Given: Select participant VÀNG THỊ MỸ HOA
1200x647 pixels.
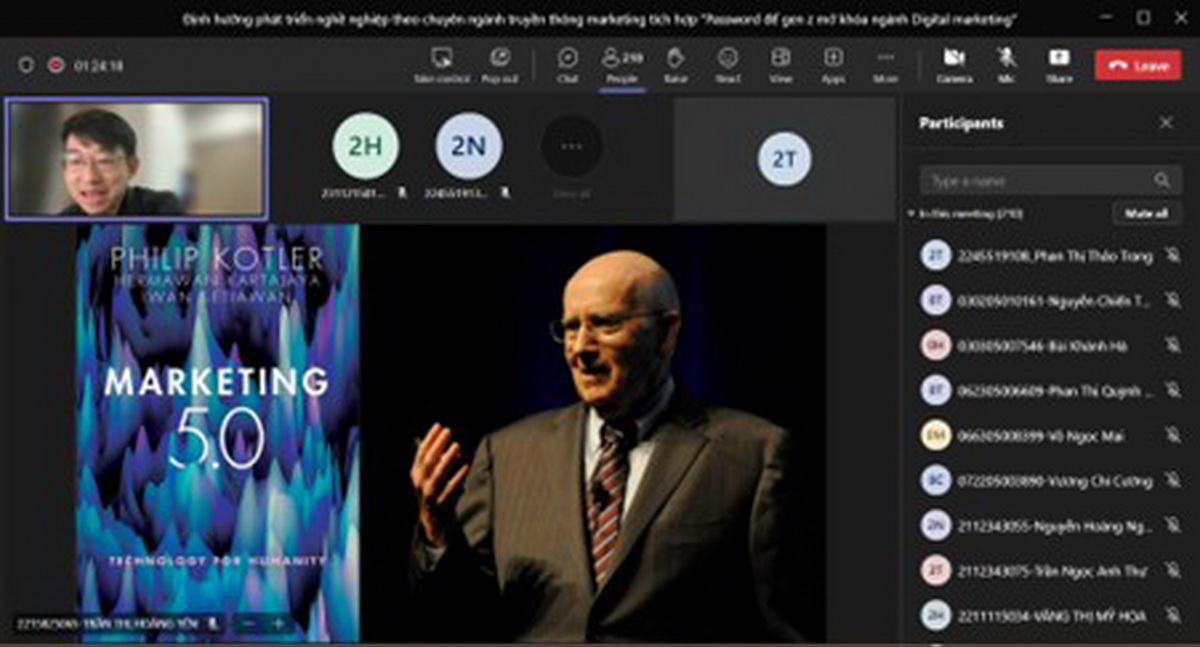Looking at the screenshot, I should point(1051,615).
